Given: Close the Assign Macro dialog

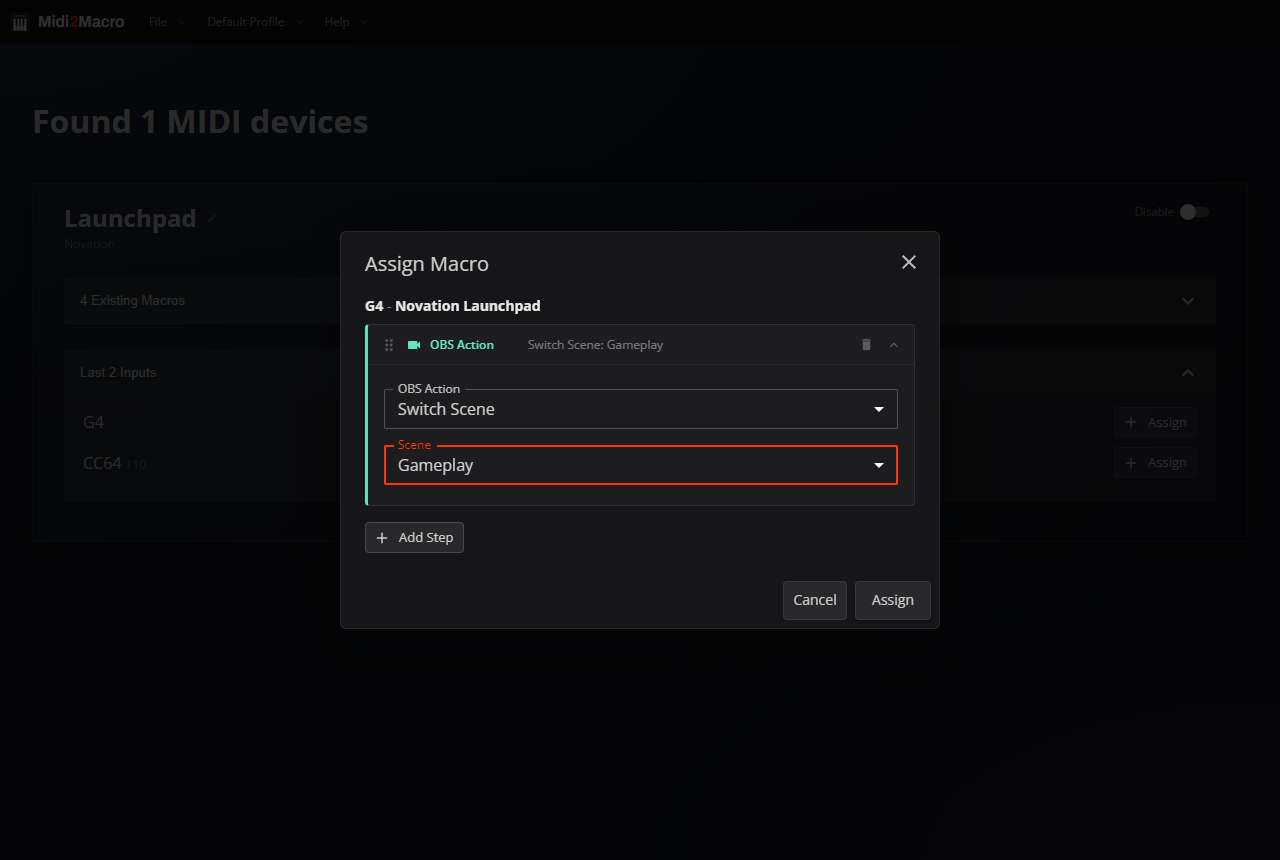Looking at the screenshot, I should [909, 262].
